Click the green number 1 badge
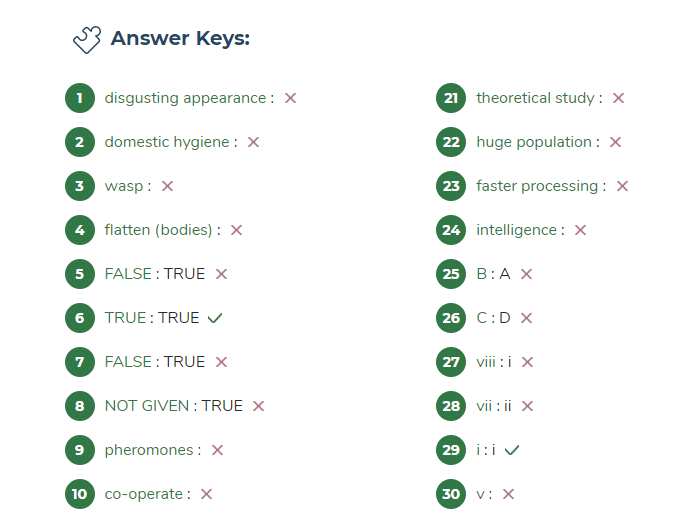 coord(80,98)
